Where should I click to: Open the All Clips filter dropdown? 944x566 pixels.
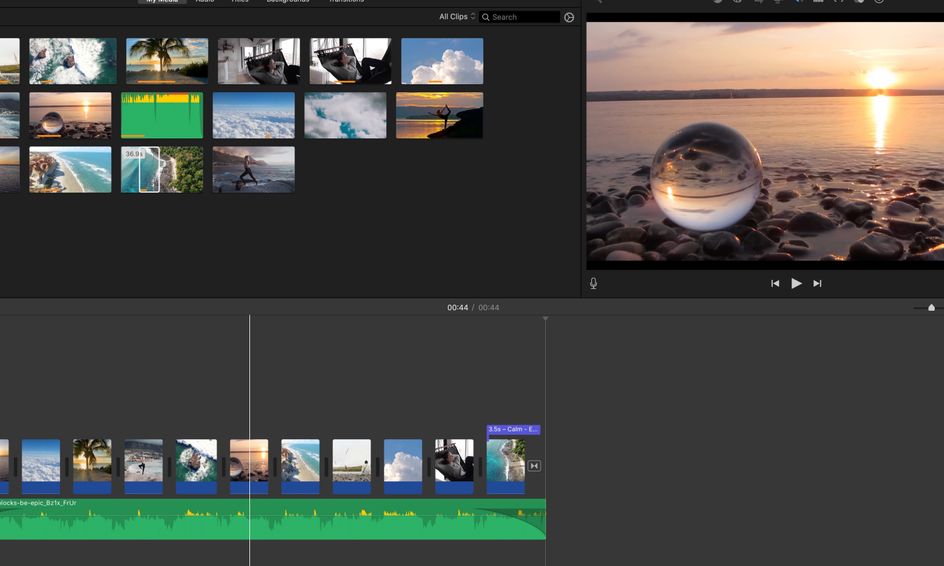[457, 17]
